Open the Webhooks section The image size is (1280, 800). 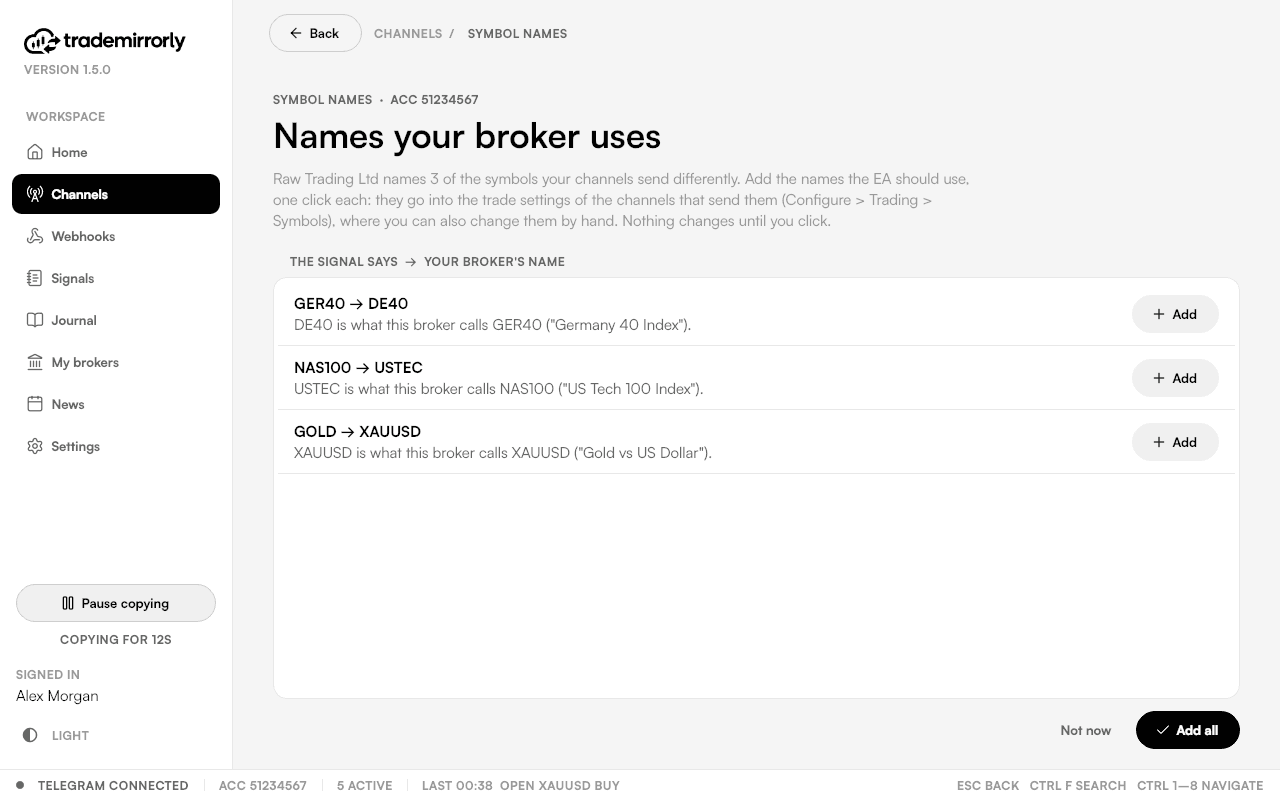(116, 236)
